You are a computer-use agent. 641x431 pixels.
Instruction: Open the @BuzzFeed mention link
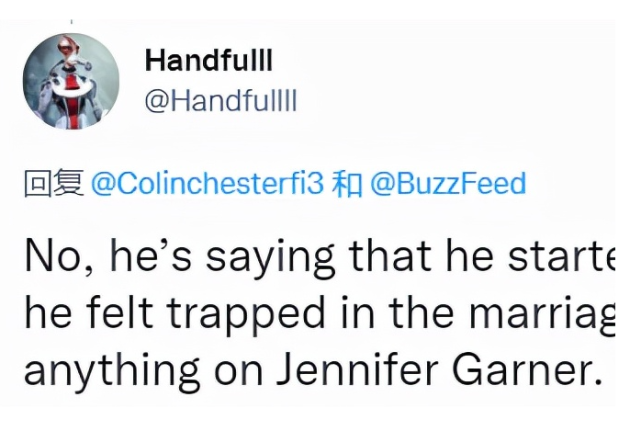pos(448,184)
